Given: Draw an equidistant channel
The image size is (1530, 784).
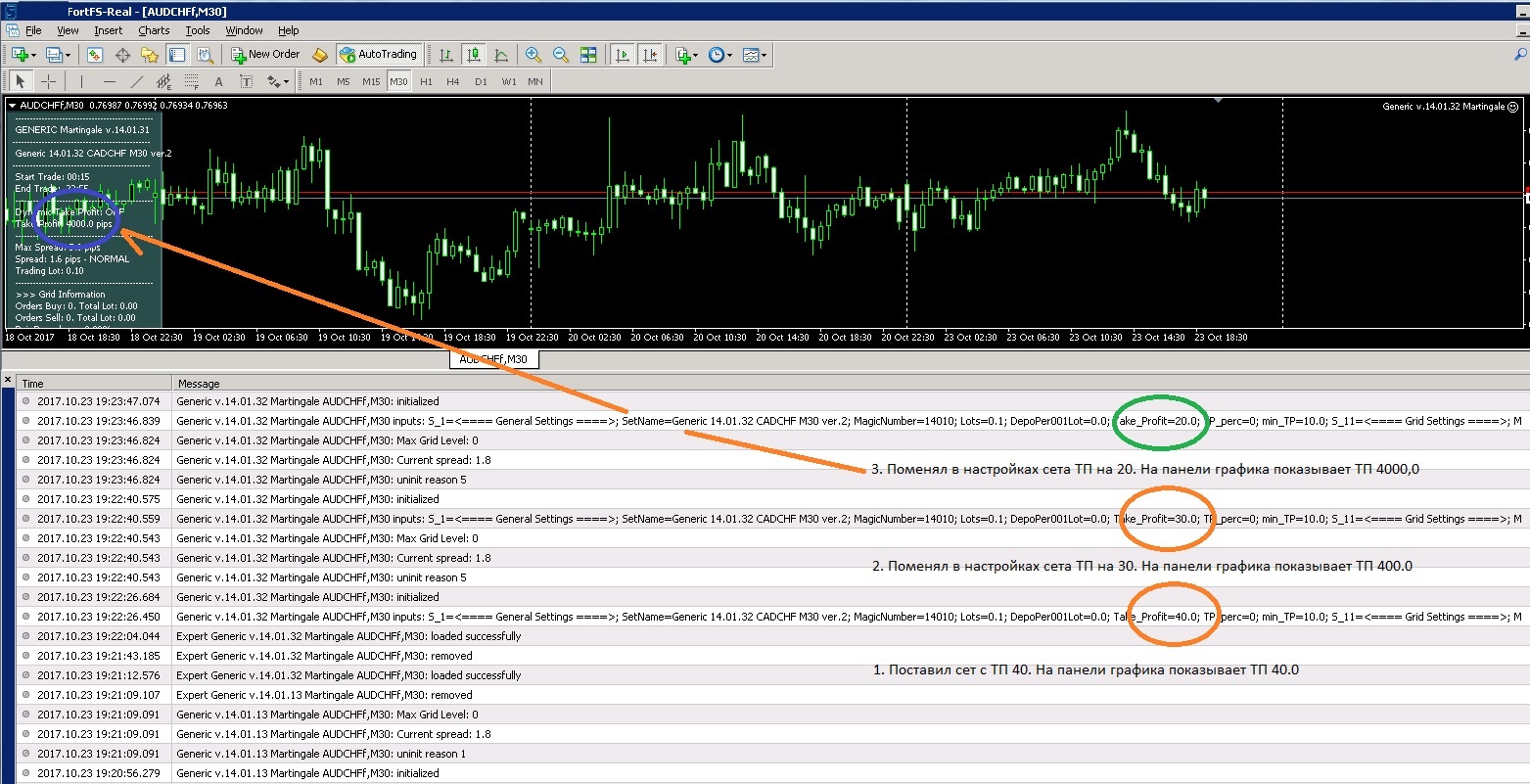Looking at the screenshot, I should 164,81.
